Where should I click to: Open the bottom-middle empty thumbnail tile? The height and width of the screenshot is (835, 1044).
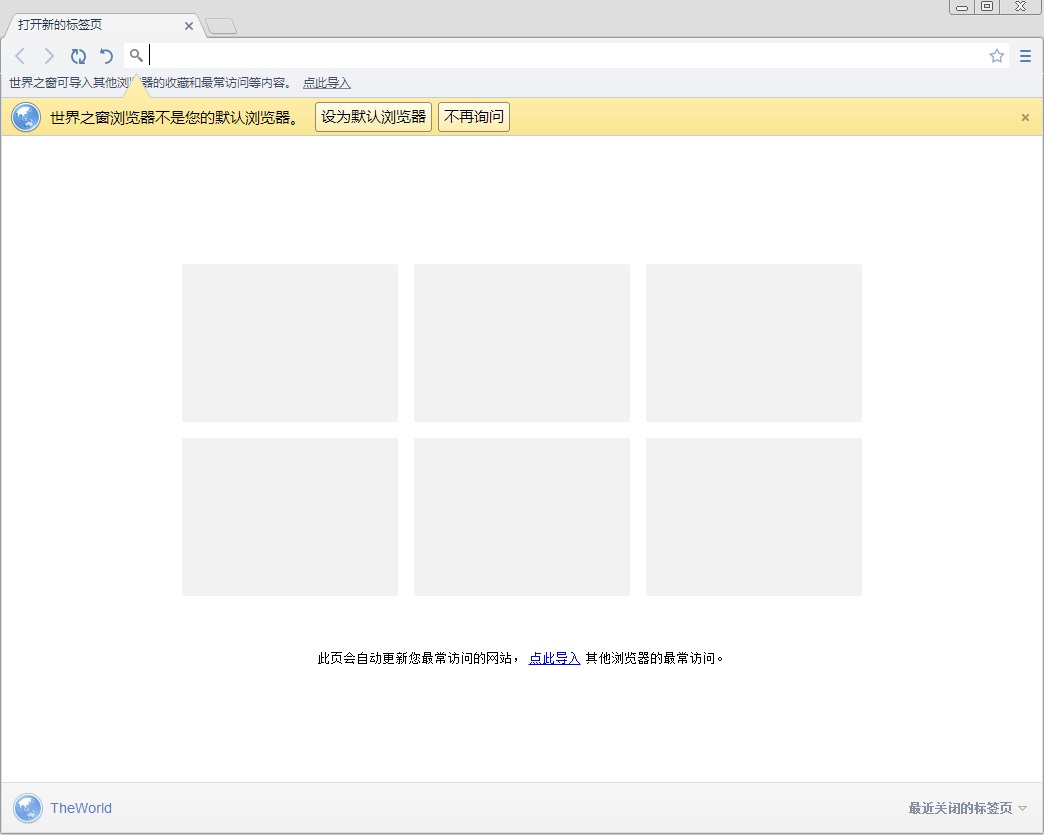(522, 517)
